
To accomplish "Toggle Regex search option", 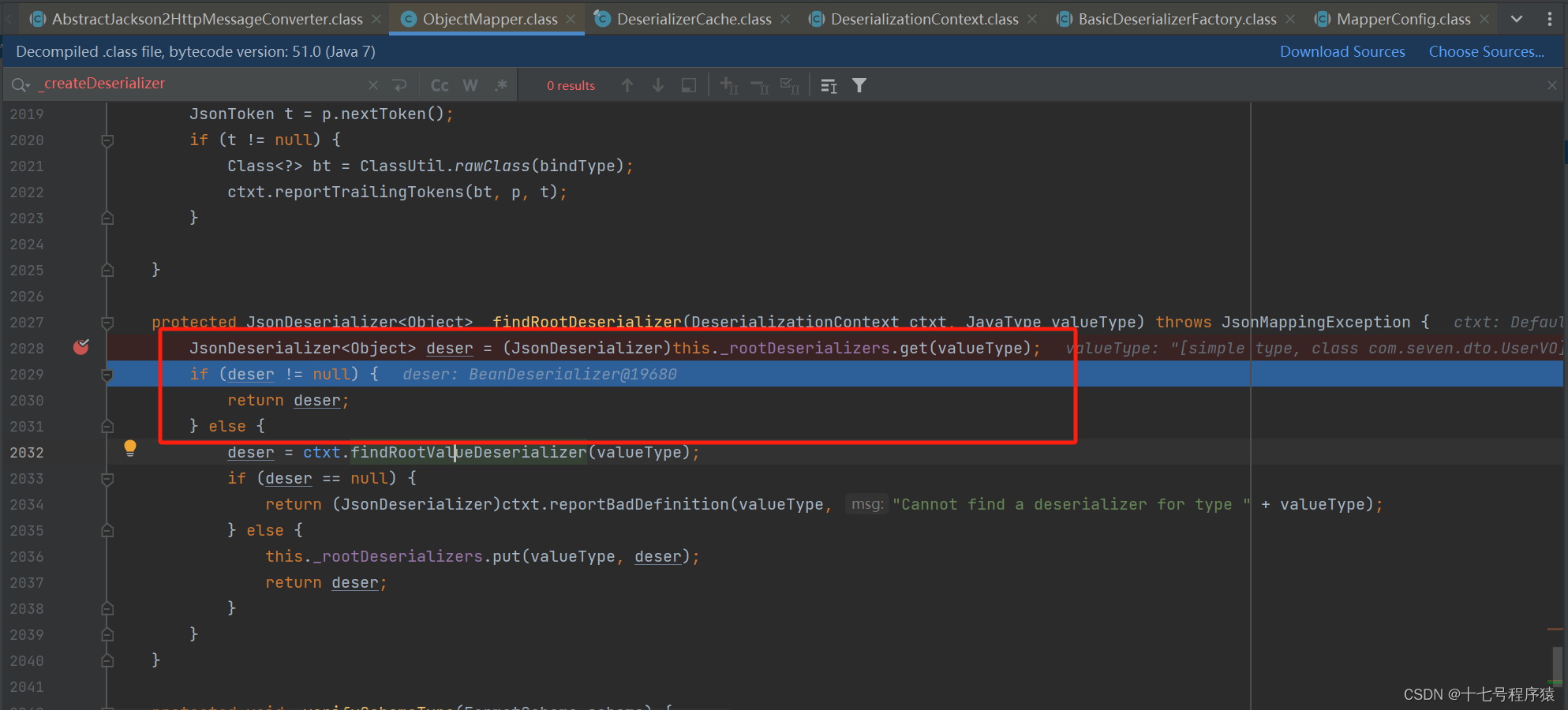I will tap(501, 85).
